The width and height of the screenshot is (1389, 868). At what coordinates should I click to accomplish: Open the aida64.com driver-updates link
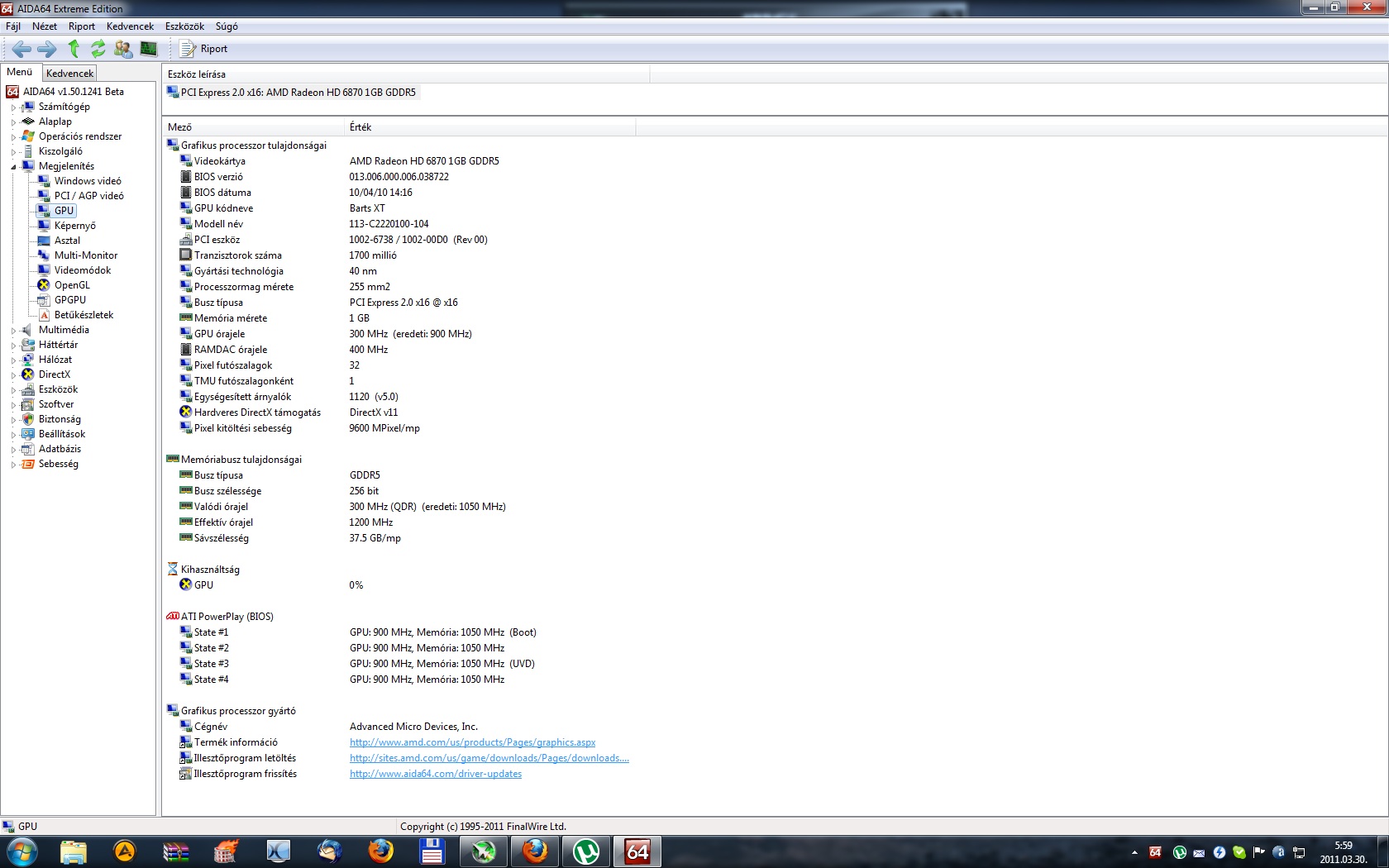click(x=436, y=774)
